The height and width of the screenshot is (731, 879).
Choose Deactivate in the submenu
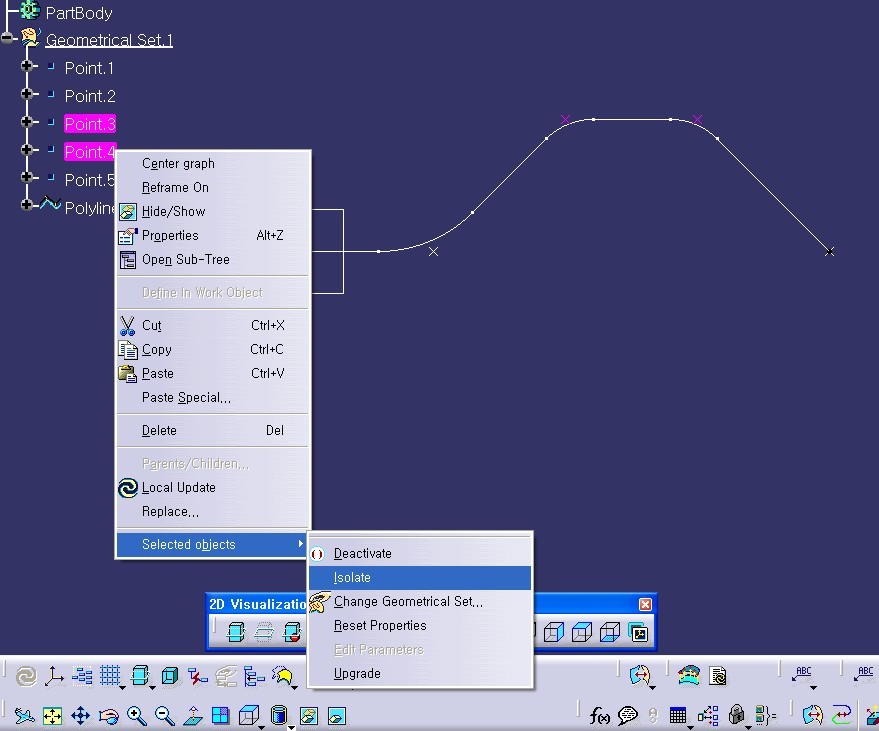pos(362,554)
